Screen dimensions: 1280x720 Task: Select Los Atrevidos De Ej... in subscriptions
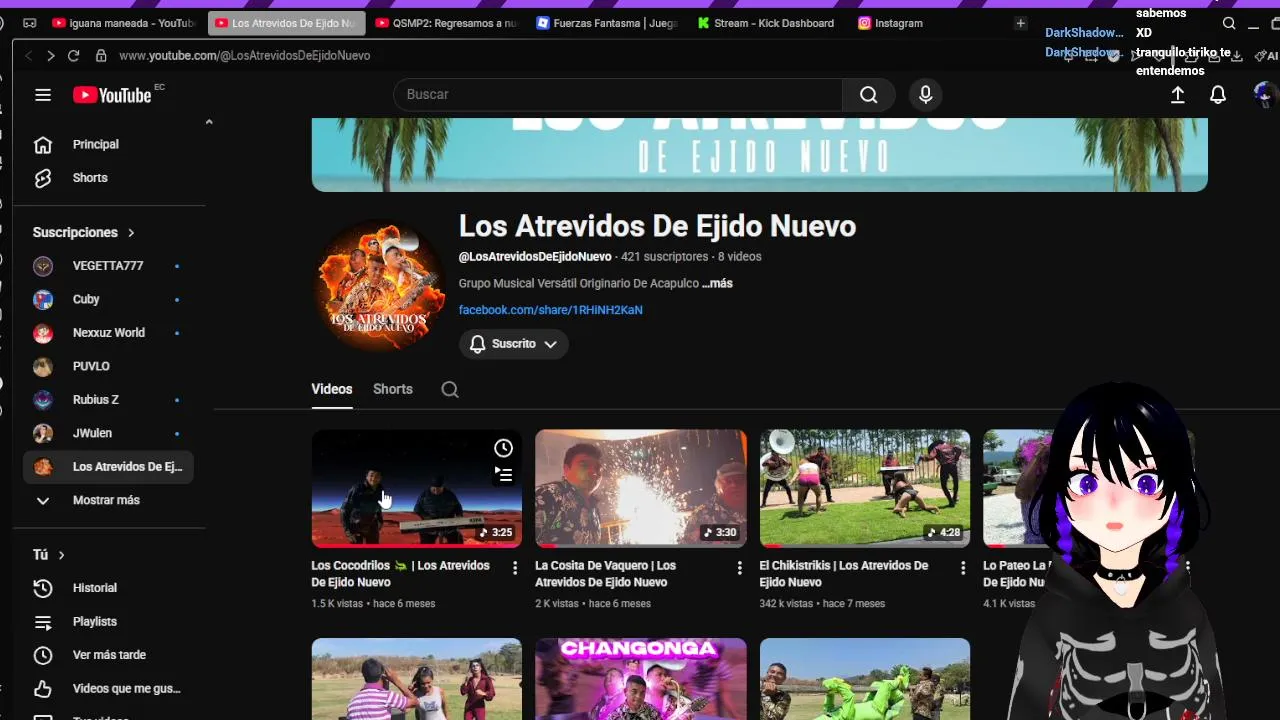108,467
